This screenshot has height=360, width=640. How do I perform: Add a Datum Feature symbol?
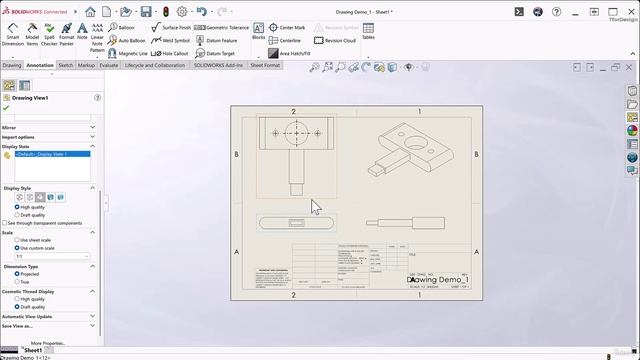coord(216,40)
